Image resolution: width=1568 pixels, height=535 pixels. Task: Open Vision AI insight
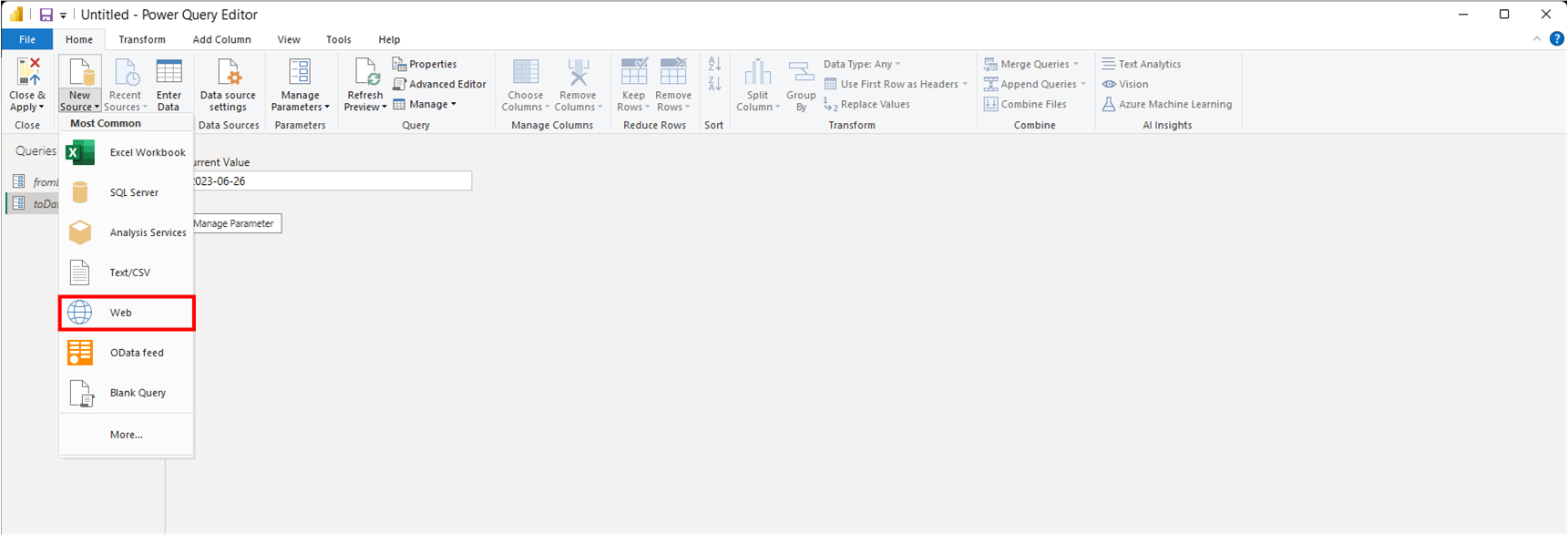tap(1124, 84)
